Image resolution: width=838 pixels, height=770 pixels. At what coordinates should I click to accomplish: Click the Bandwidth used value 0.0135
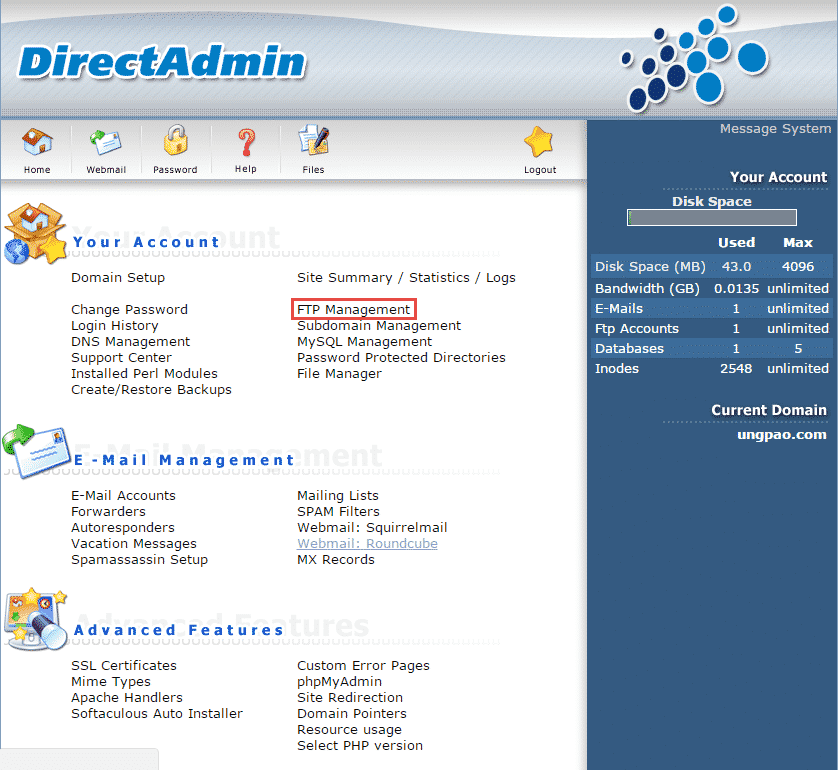[736, 289]
